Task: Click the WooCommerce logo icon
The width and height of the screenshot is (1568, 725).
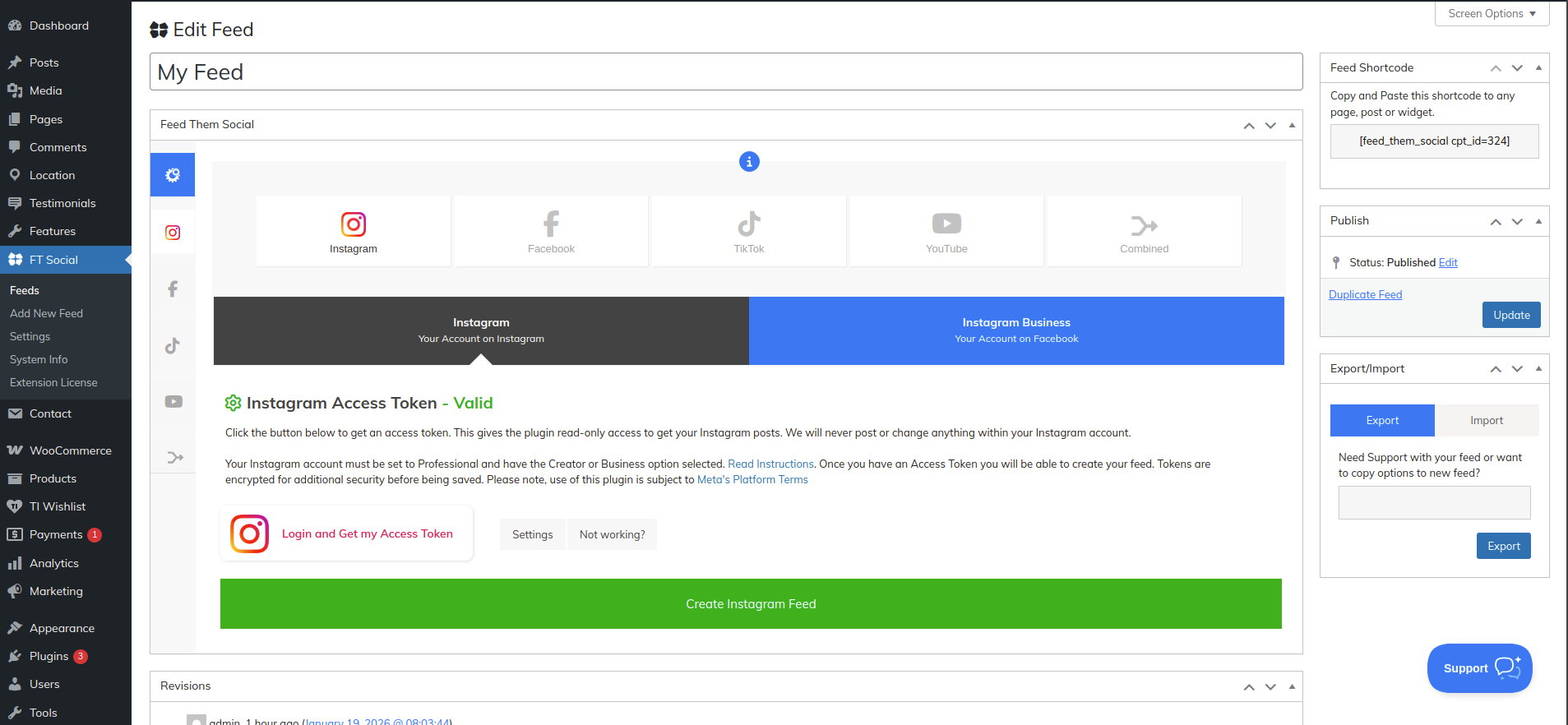Action: tap(15, 450)
